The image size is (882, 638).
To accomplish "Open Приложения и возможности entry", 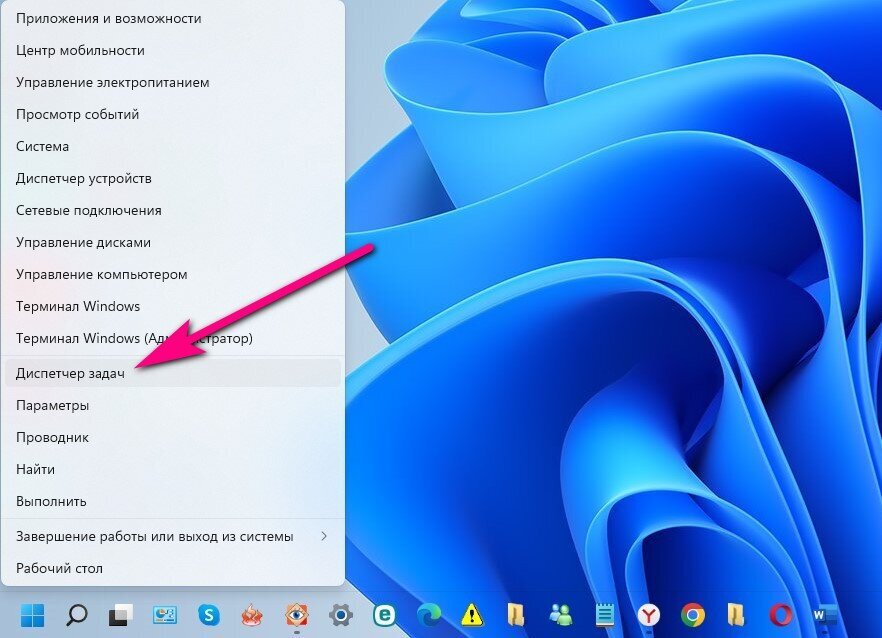I will point(172,19).
